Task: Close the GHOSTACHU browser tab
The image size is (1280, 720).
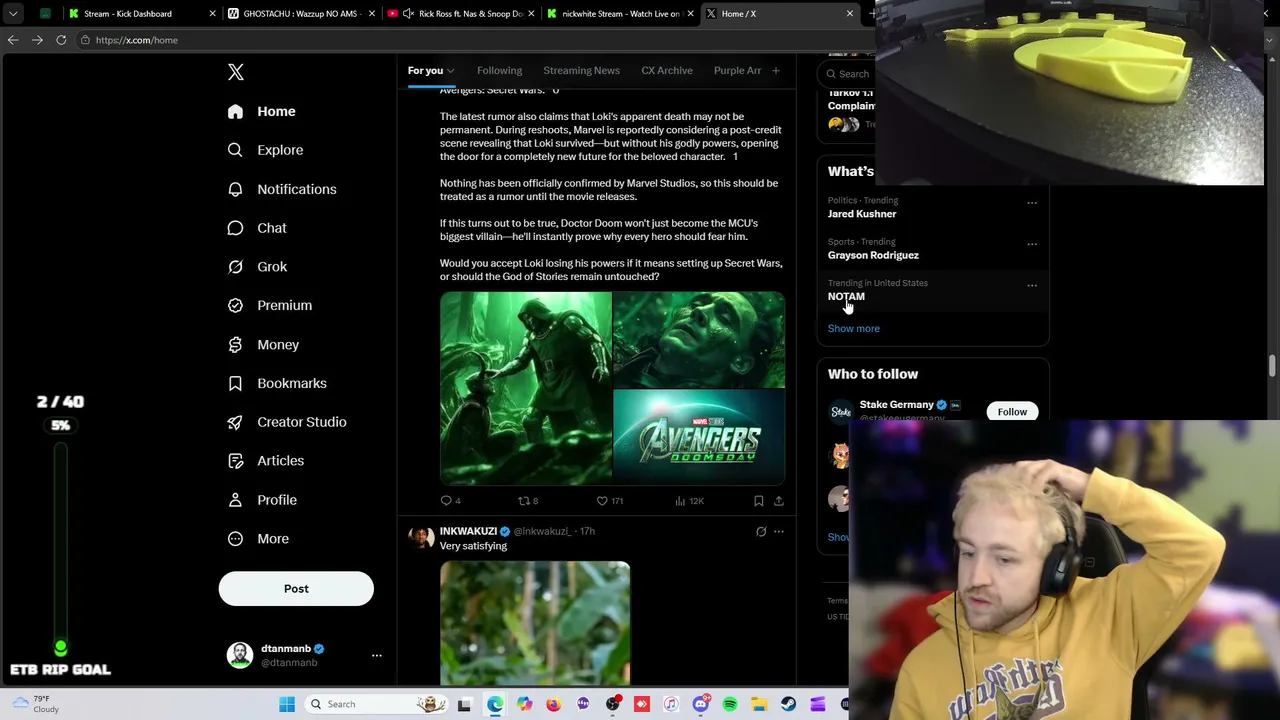Action: pos(372,14)
